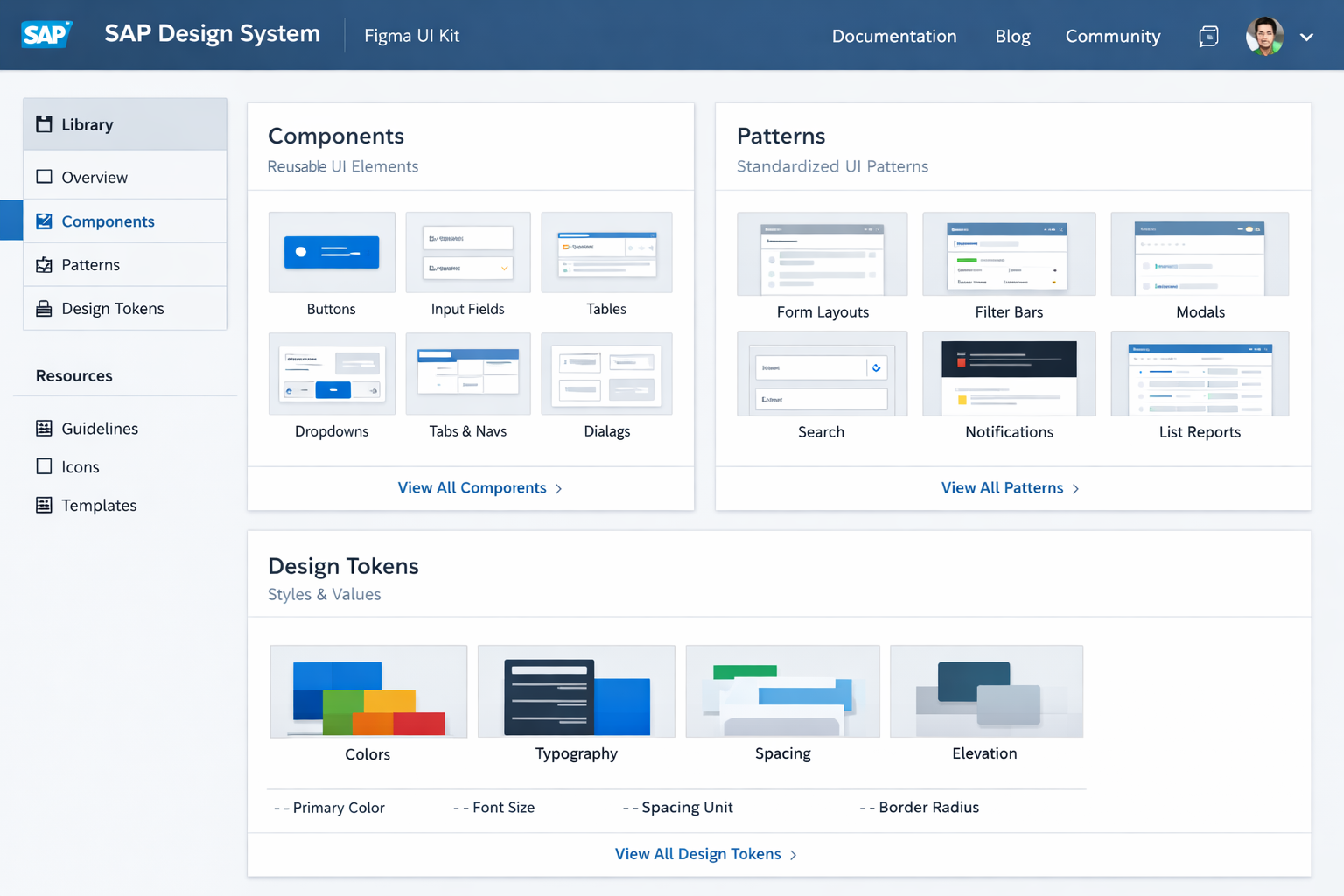The width and height of the screenshot is (1344, 896).
Task: Click the Overview square icon
Action: pyautogui.click(x=44, y=177)
